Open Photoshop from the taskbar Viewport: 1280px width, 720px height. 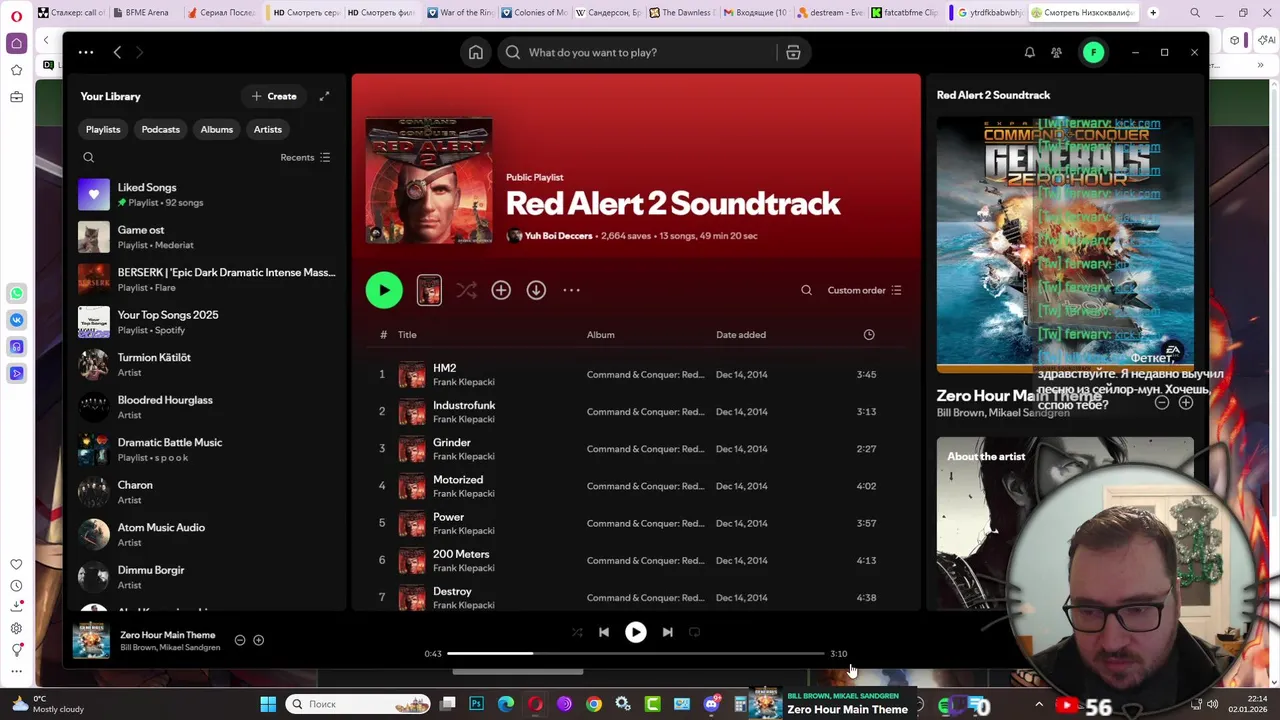[476, 704]
